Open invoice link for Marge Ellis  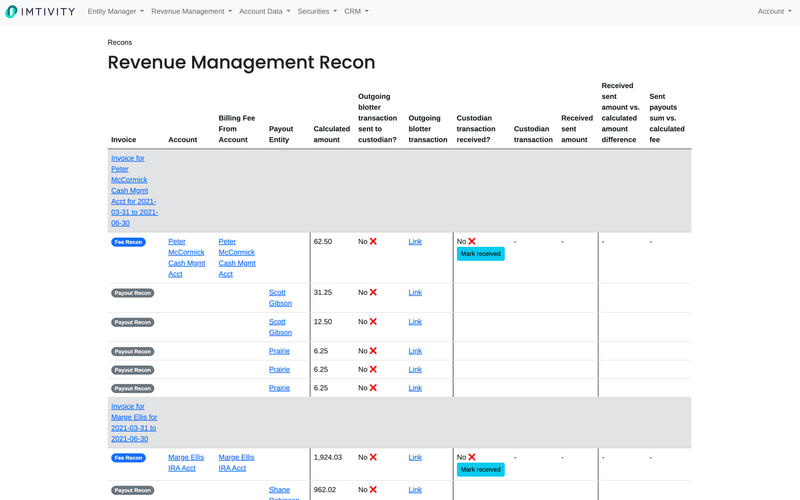134,422
